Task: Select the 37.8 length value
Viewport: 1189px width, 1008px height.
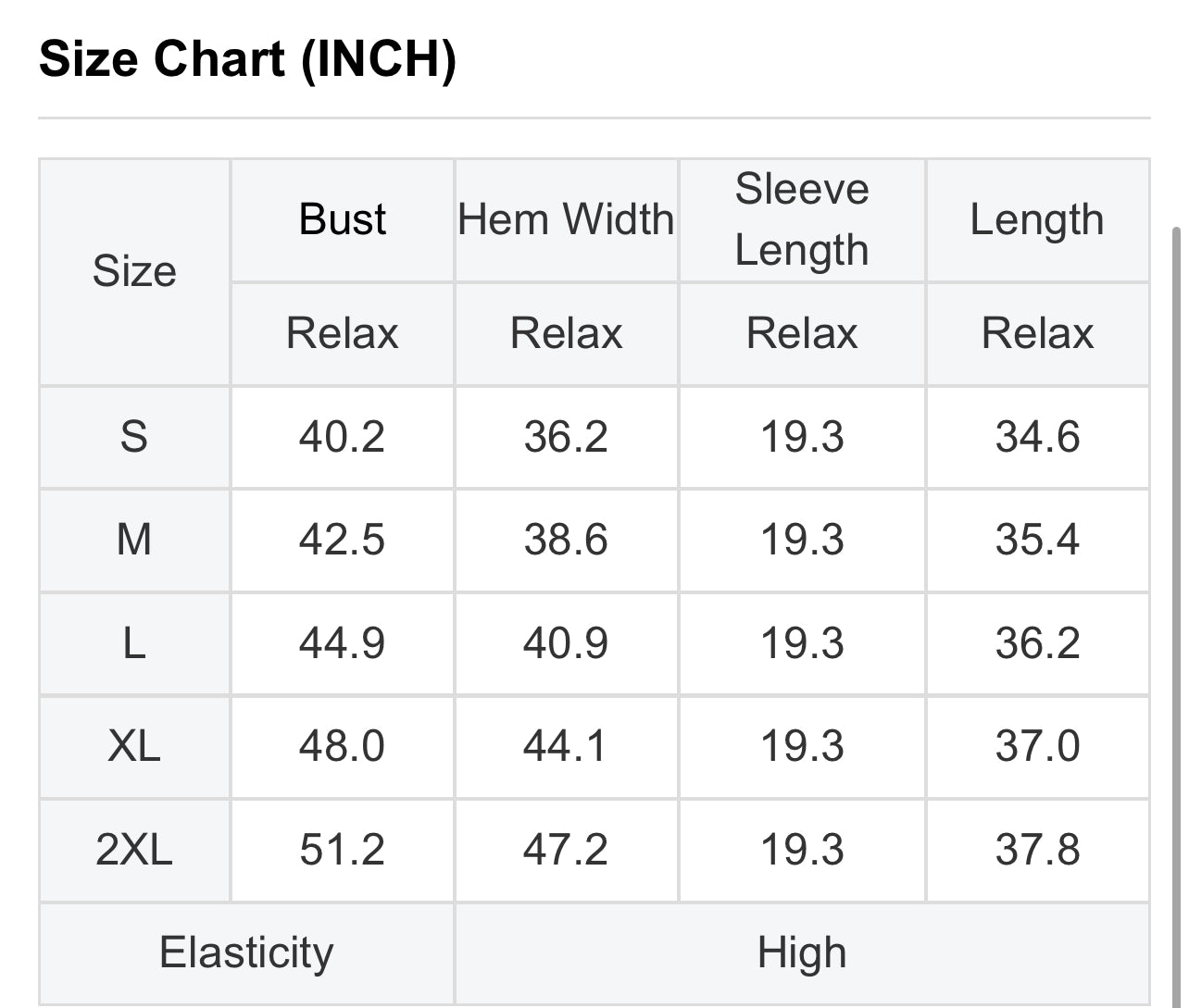Action: (1037, 850)
